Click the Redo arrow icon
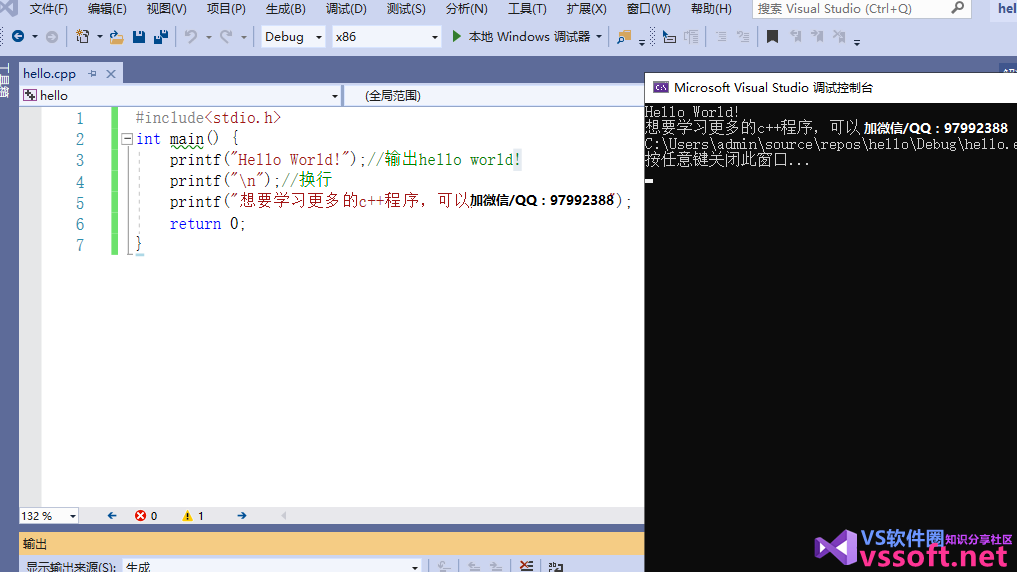 click(226, 37)
